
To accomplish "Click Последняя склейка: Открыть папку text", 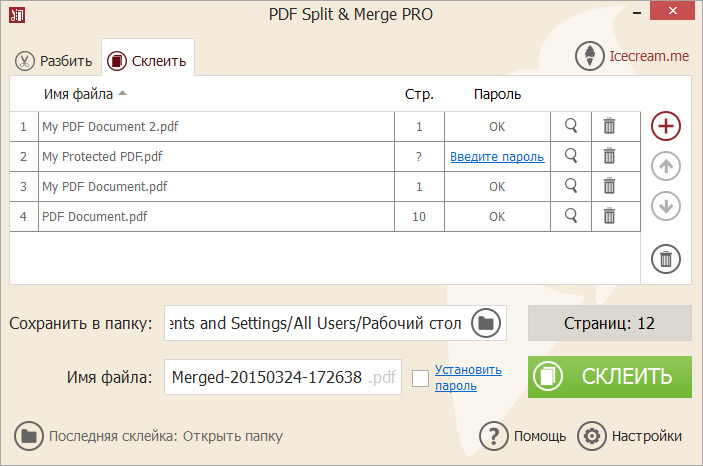I will 166,436.
